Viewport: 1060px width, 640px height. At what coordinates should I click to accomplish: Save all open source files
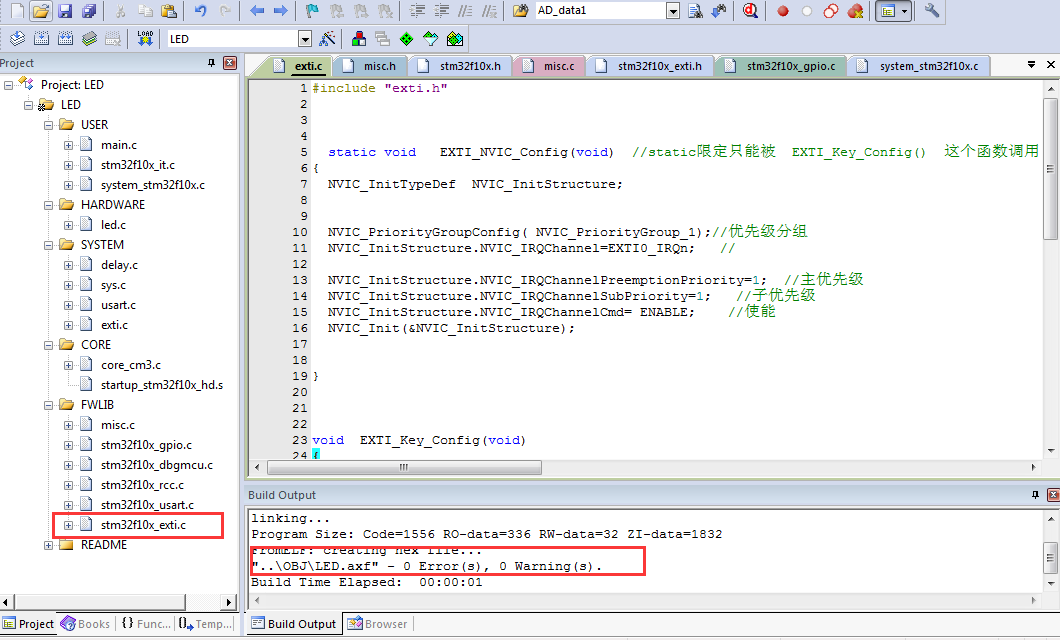click(87, 12)
